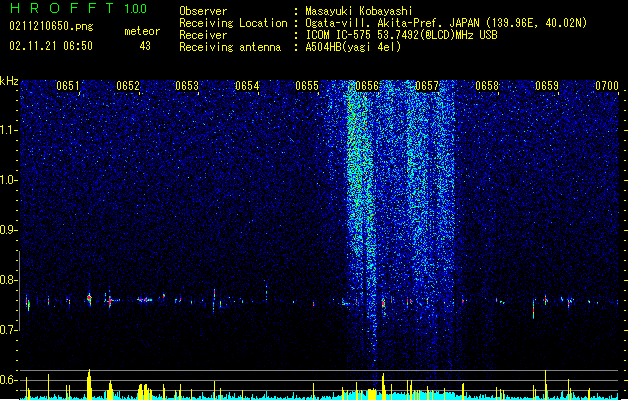The height and width of the screenshot is (400, 629).
Task: Click the 0652 time marker
Action: [x=128, y=86]
